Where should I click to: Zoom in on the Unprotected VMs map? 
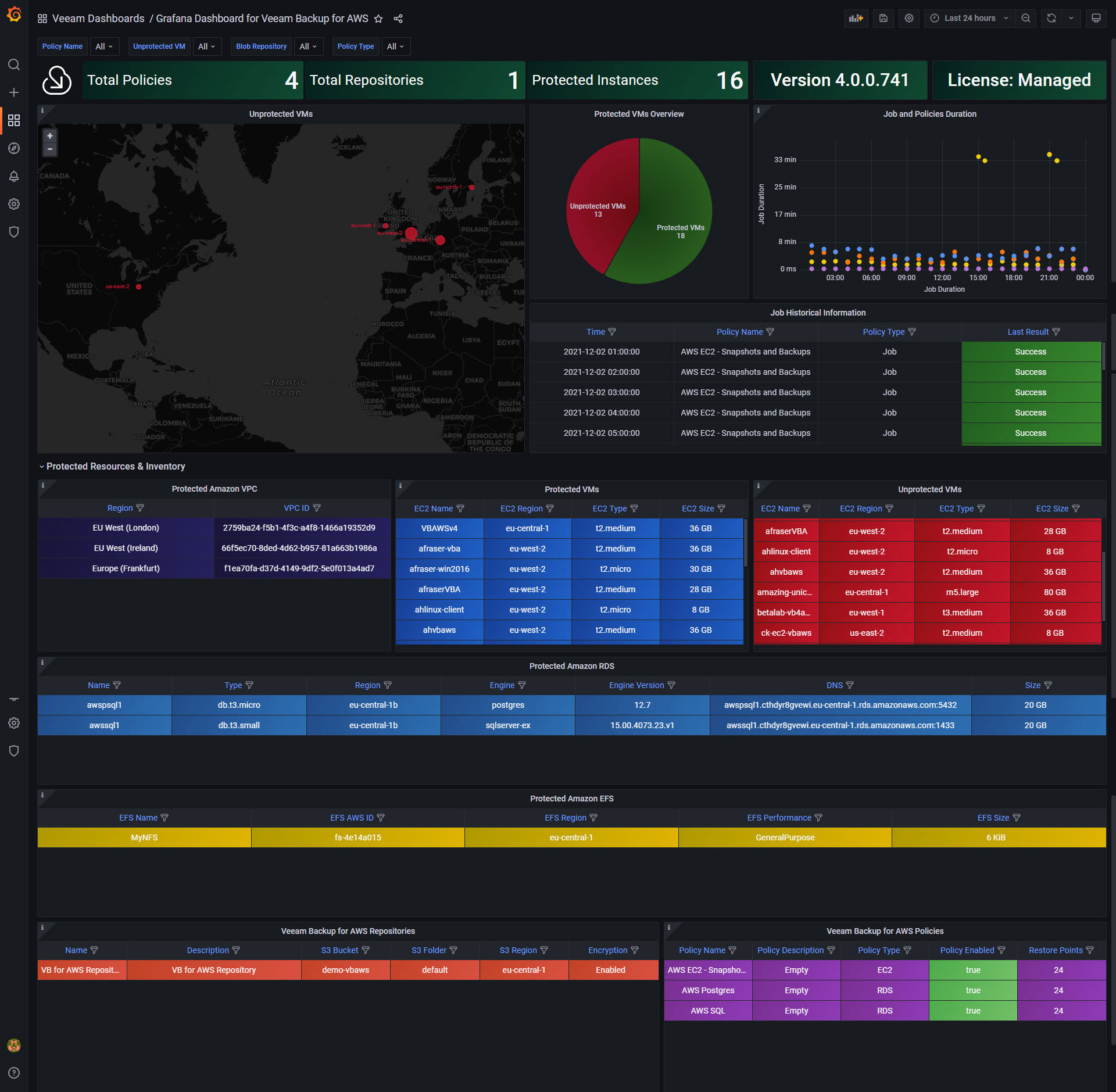click(x=50, y=136)
